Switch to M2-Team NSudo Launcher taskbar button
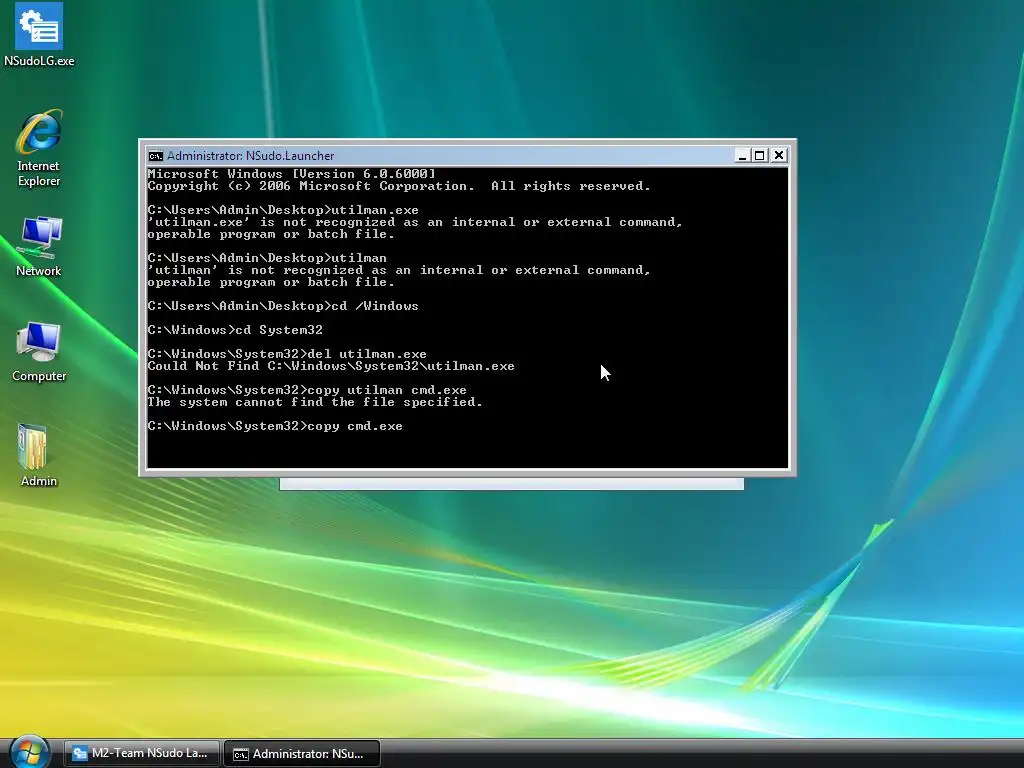The width and height of the screenshot is (1024, 768). click(x=142, y=753)
